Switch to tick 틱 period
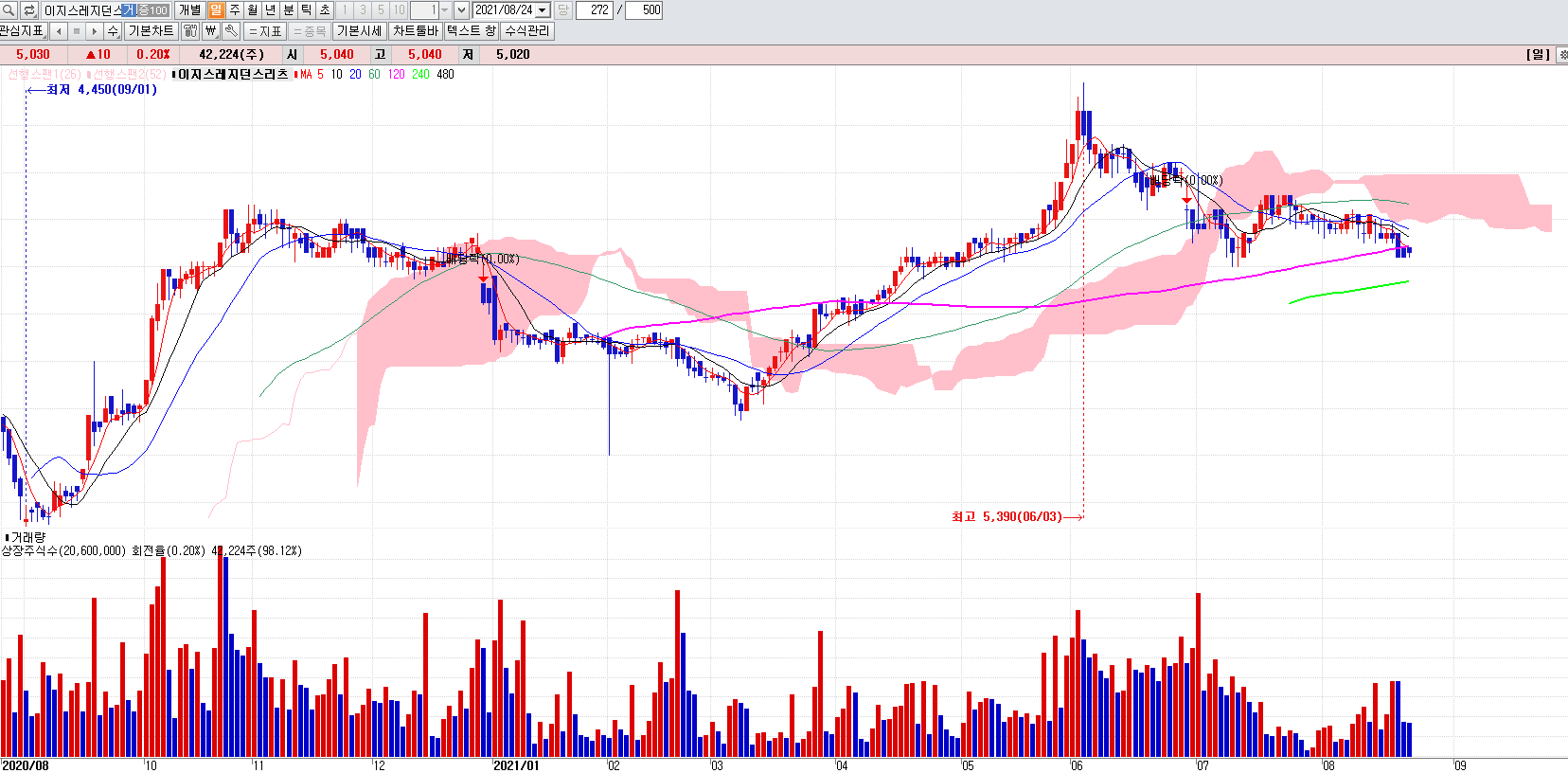The image size is (1568, 773). tap(306, 9)
